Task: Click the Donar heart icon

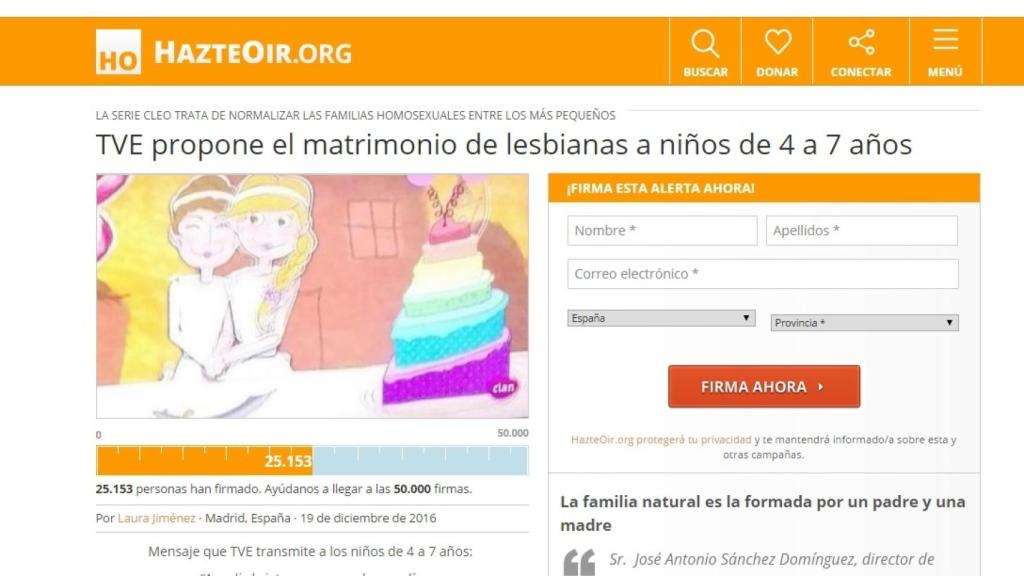Action: click(777, 42)
